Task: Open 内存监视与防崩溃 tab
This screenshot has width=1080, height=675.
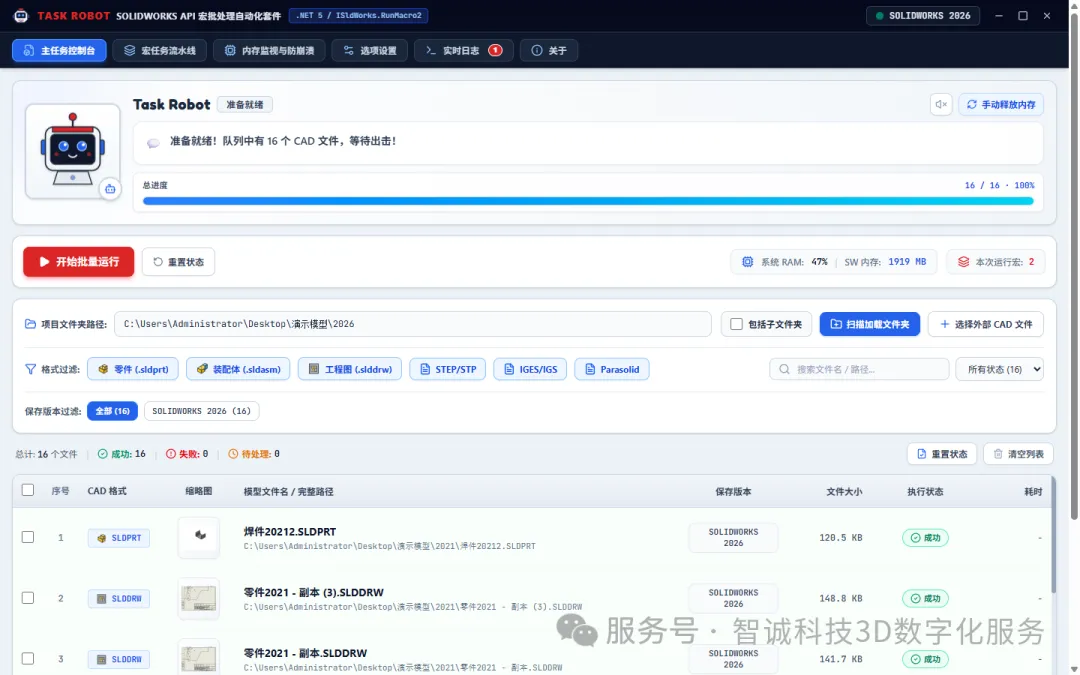Action: click(x=269, y=50)
